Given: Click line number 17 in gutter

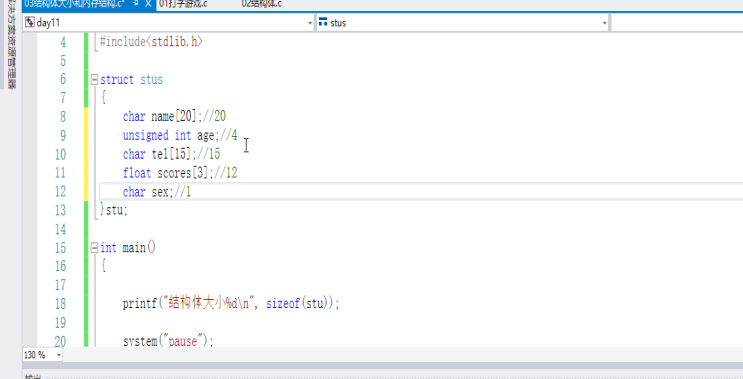Looking at the screenshot, I should (60, 285).
